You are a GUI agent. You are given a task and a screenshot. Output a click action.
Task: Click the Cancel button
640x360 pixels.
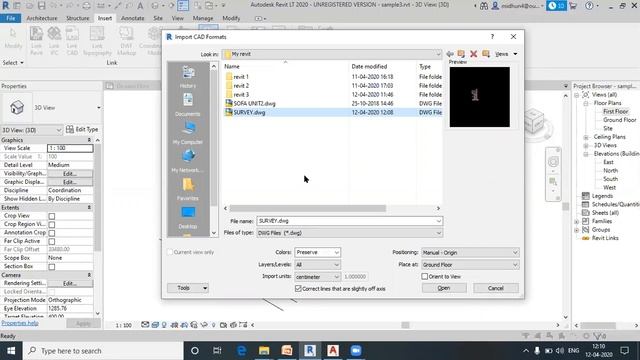tap(496, 288)
